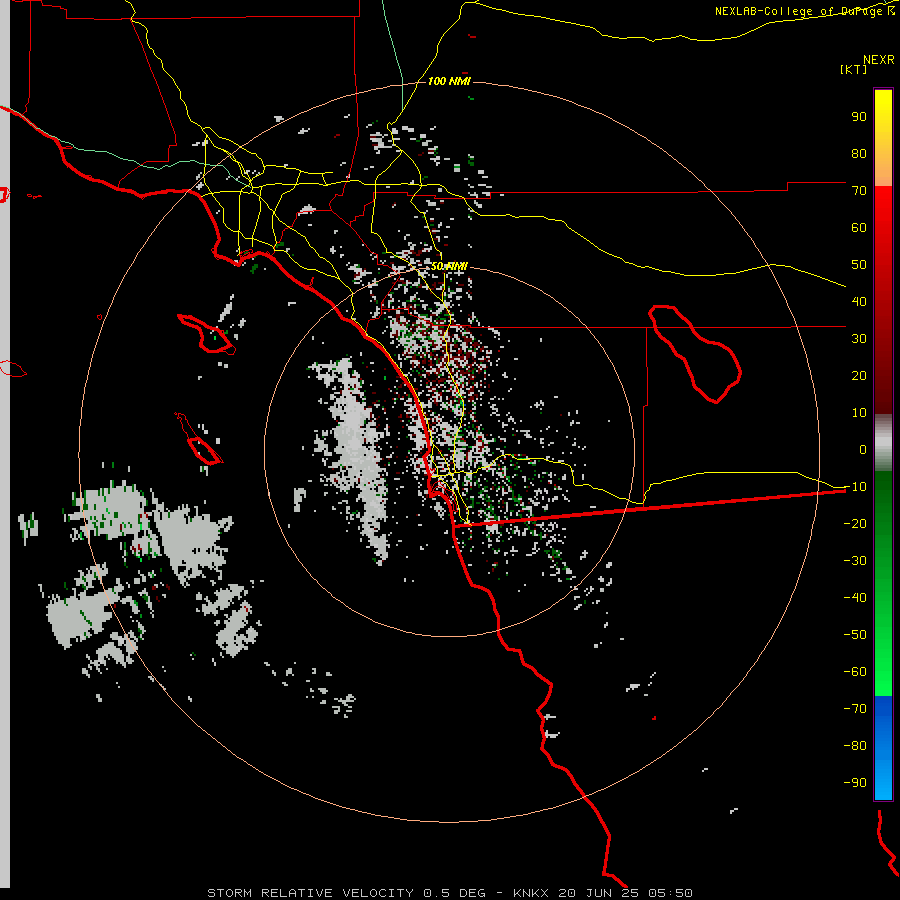Click the 60 value on velocity scale
Viewport: 900px width, 900px height.
pyautogui.click(x=859, y=228)
